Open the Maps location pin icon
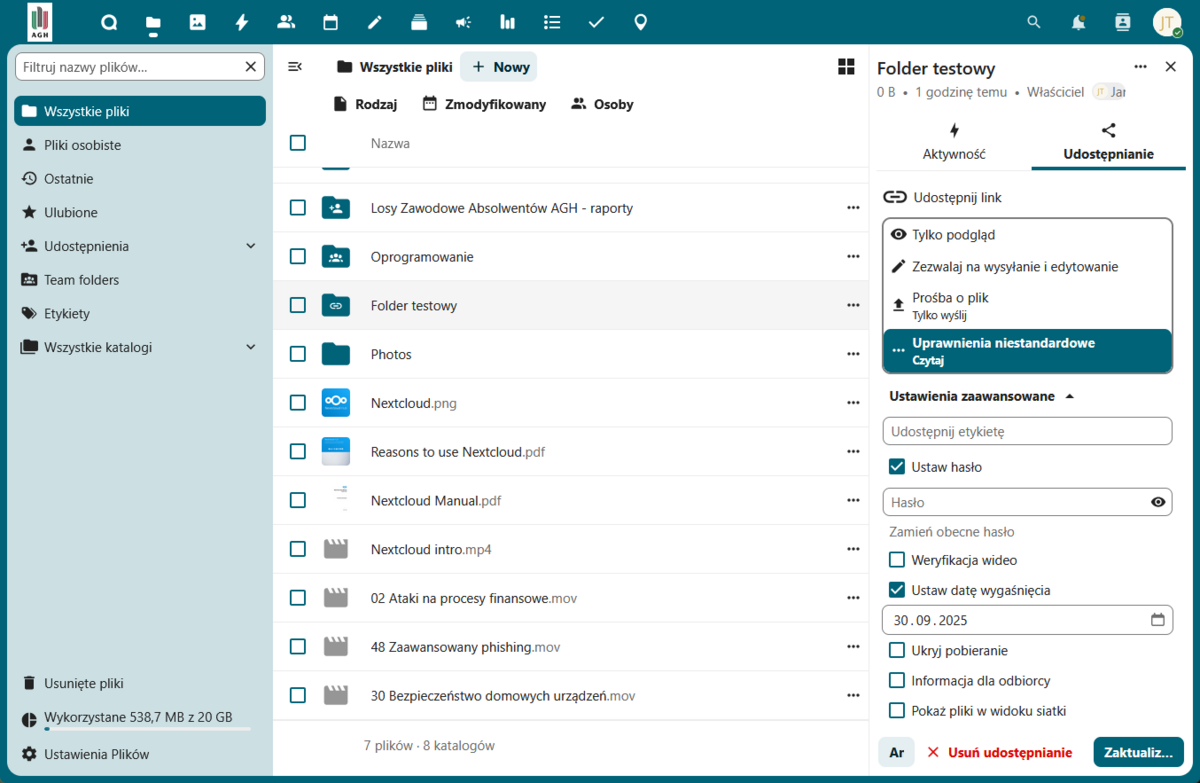Screen dimensions: 1200x783 point(641,22)
